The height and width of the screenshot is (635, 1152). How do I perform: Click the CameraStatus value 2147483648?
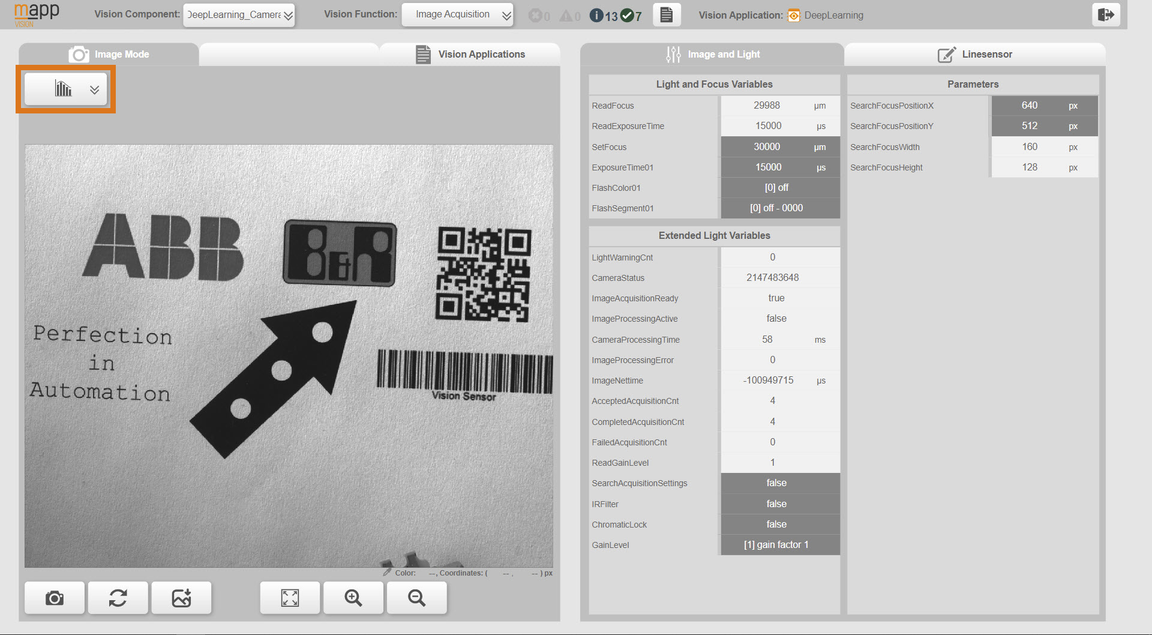tap(780, 278)
